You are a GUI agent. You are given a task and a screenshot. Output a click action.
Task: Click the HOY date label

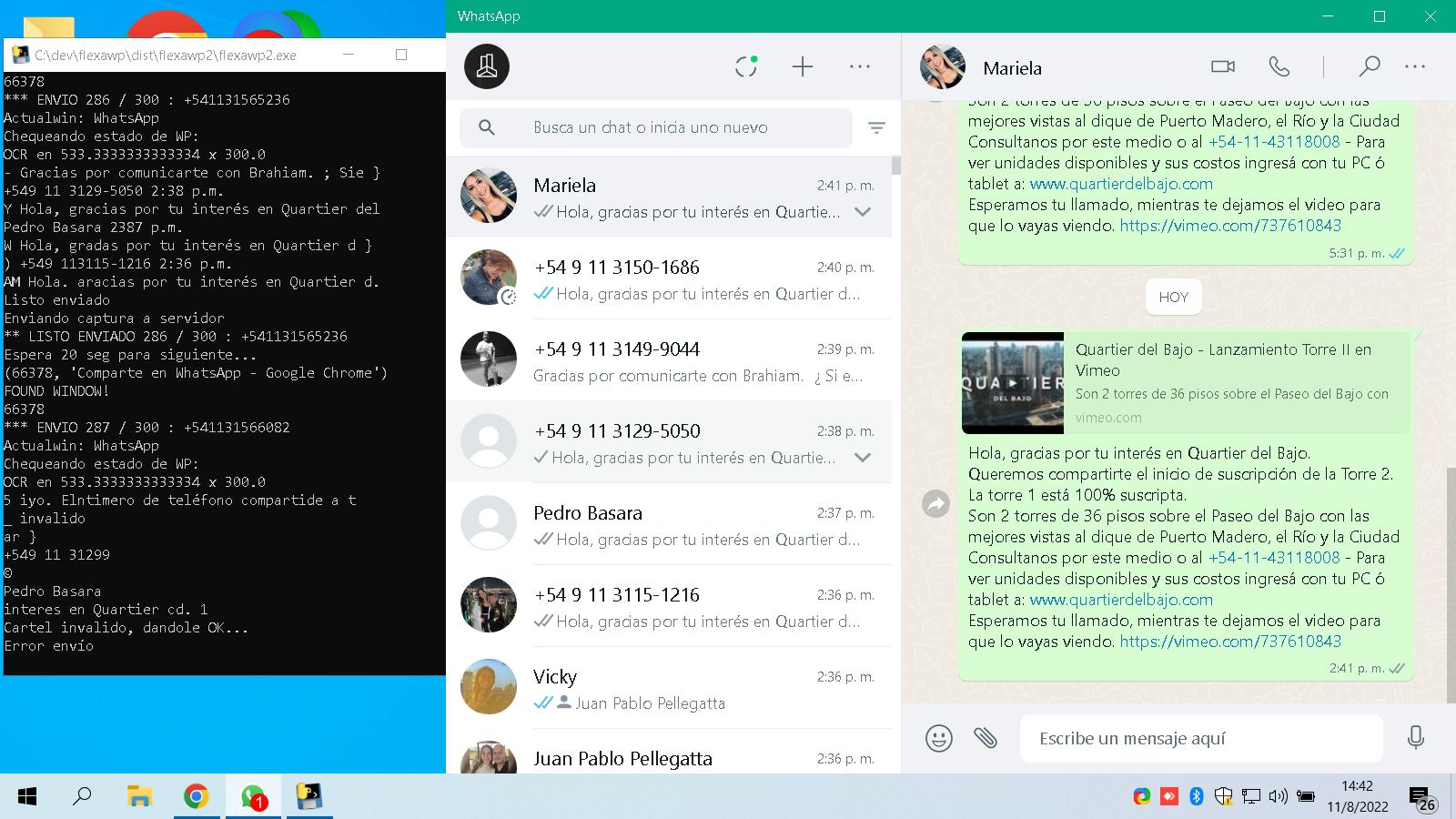1174,297
